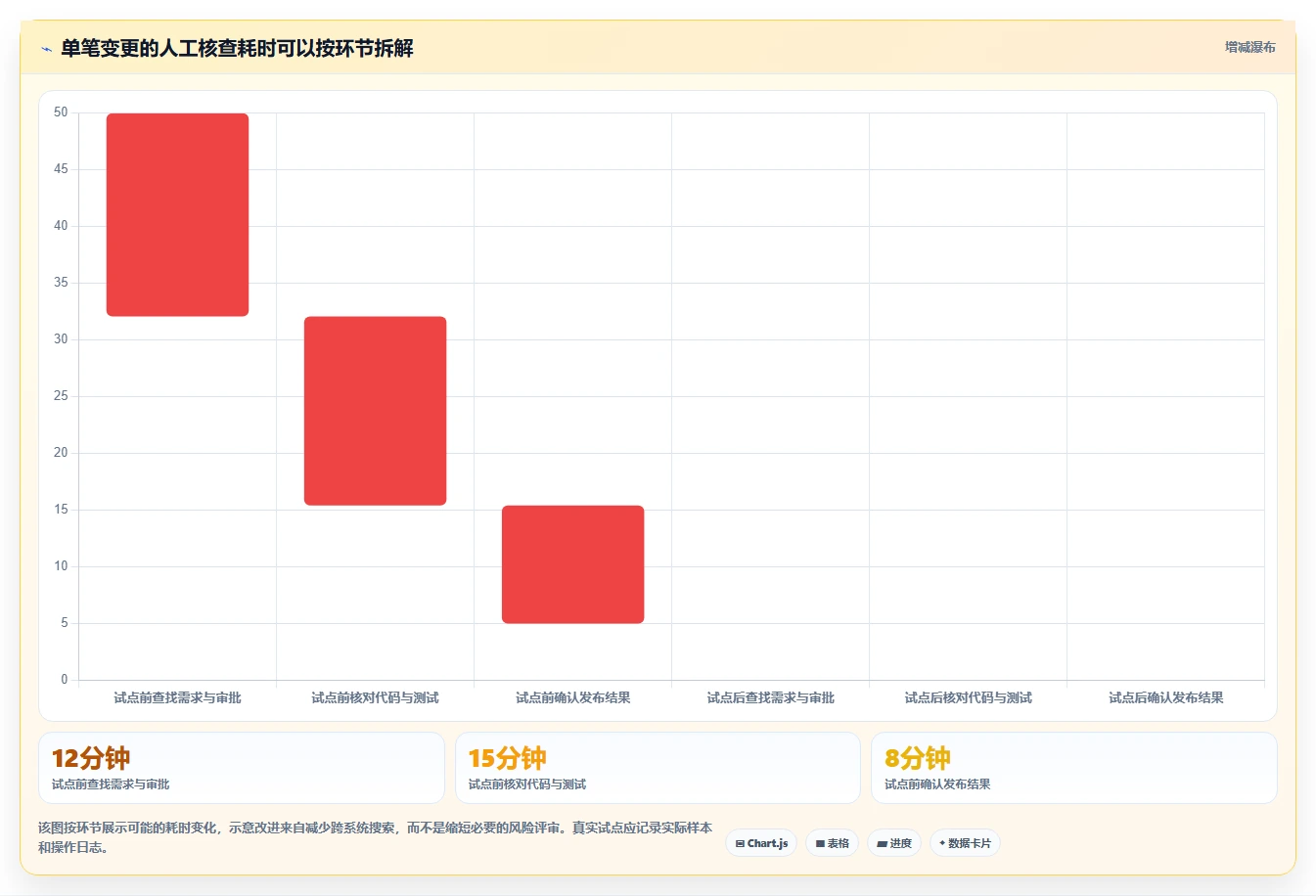Click the x-axis label 试点前核对代码与测试
This screenshot has height=896, width=1316.
(x=375, y=697)
